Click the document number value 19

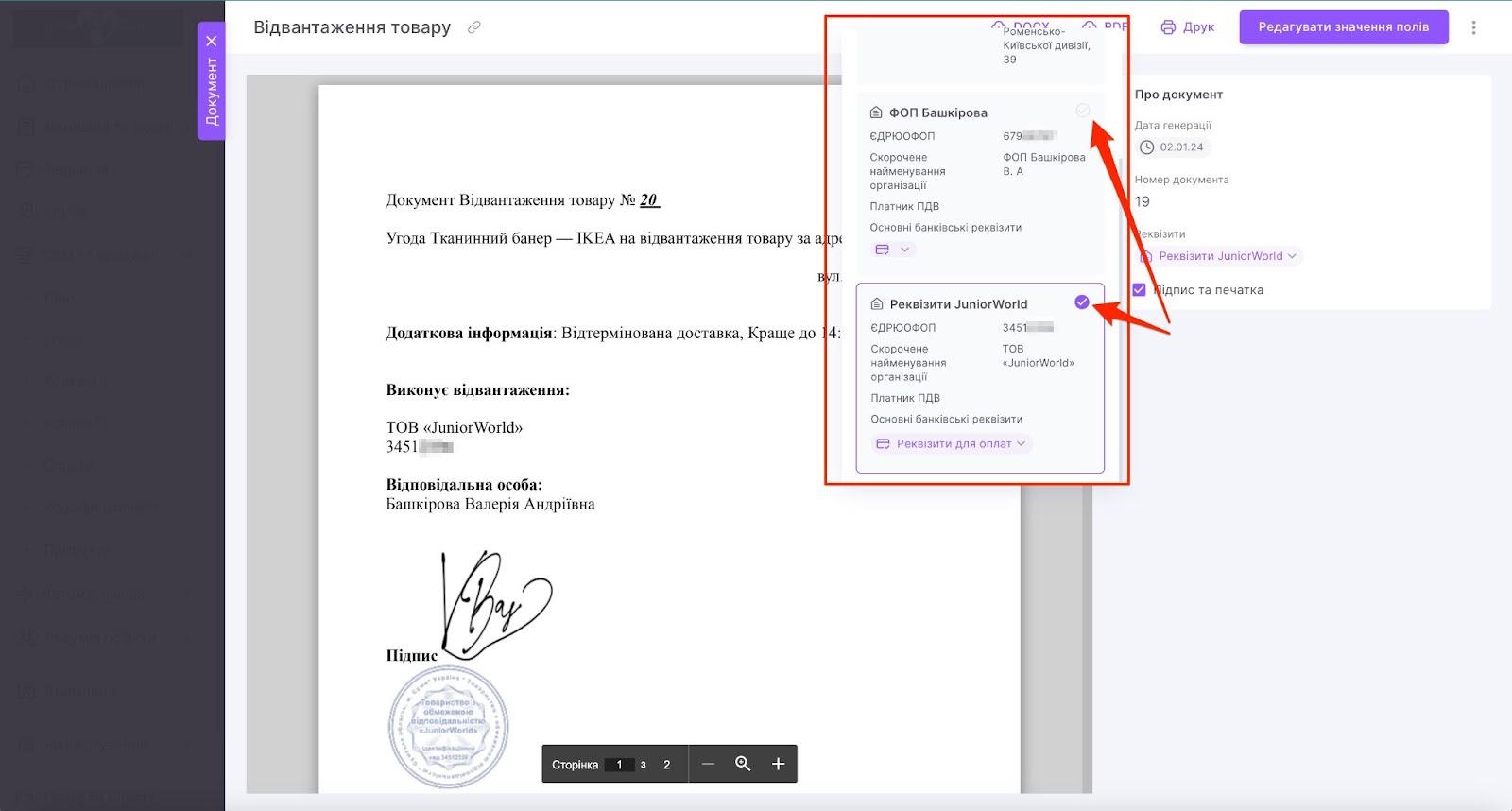[x=1143, y=201]
